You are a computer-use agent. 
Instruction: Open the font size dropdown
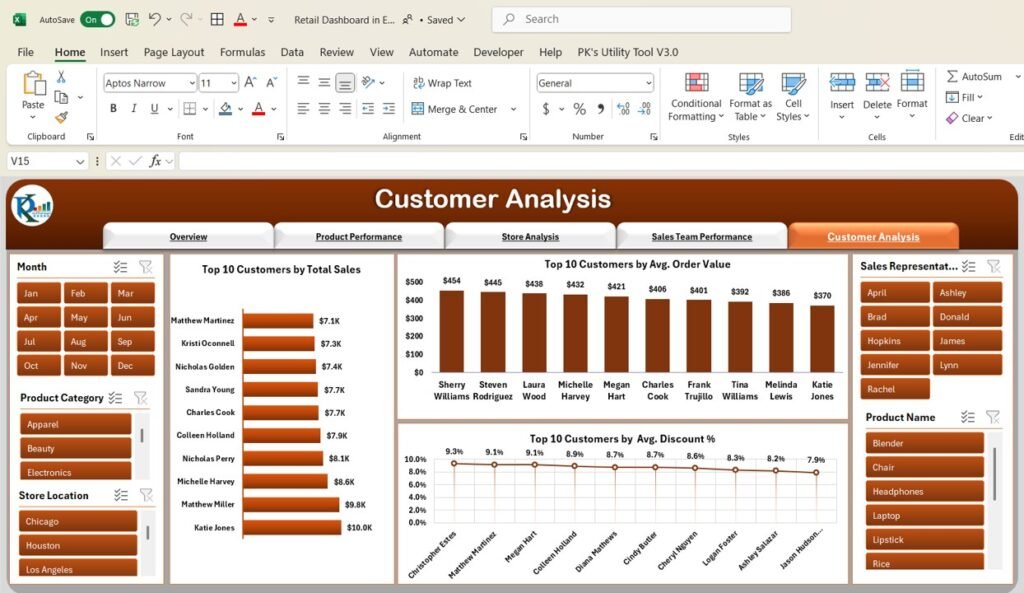(x=234, y=82)
